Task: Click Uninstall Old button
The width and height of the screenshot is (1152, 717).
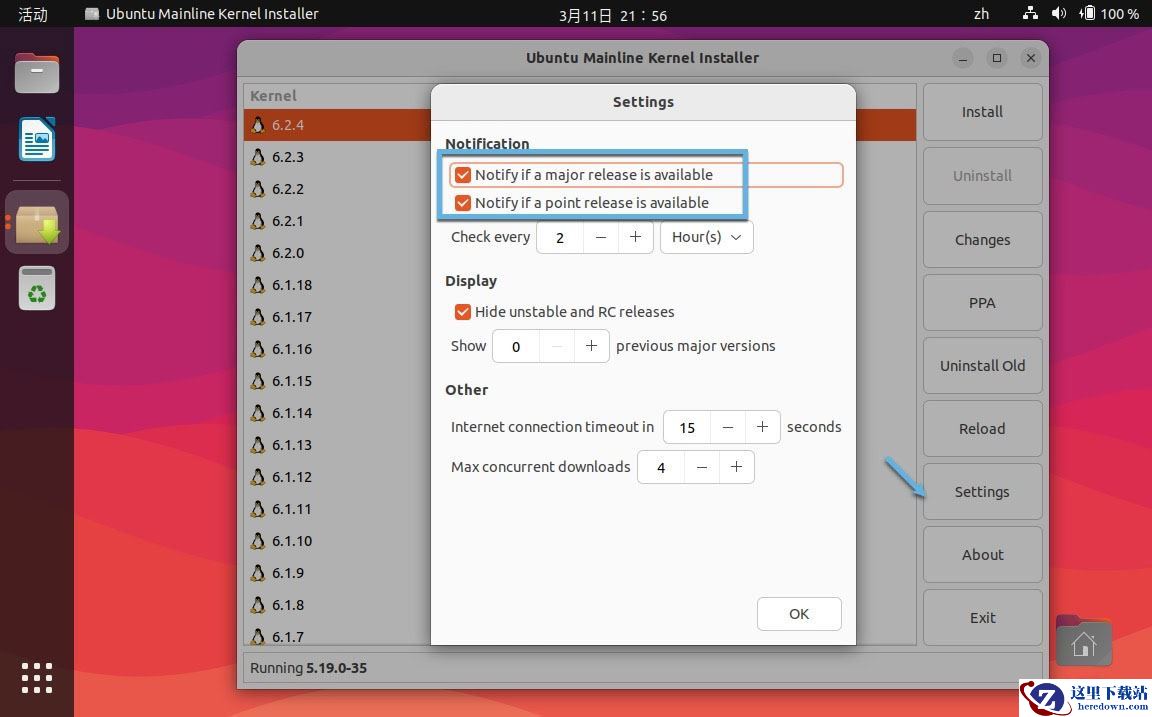Action: pyautogui.click(x=982, y=366)
